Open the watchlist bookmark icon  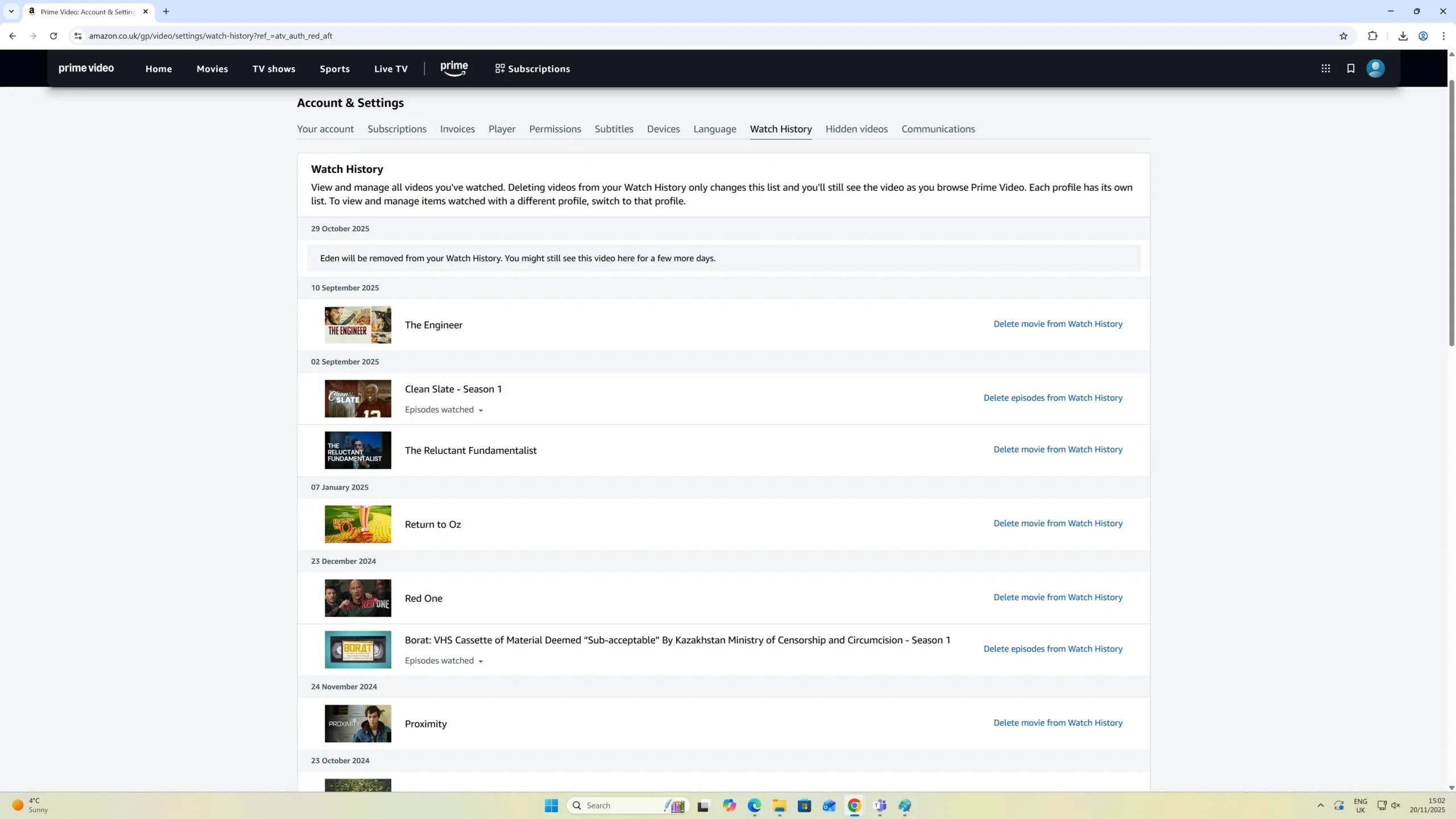[x=1350, y=68]
